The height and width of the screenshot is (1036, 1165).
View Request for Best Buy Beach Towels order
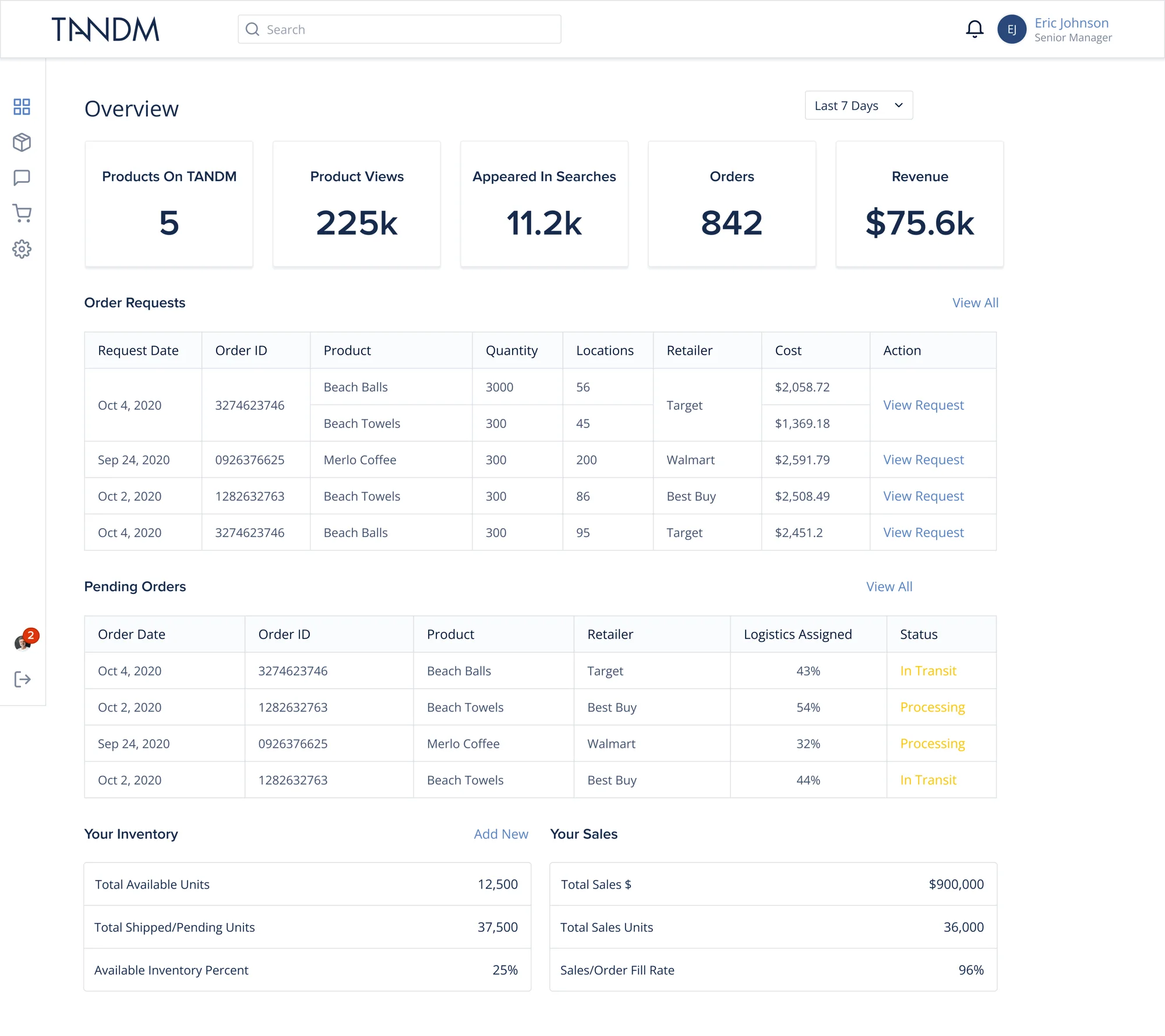pyautogui.click(x=923, y=496)
